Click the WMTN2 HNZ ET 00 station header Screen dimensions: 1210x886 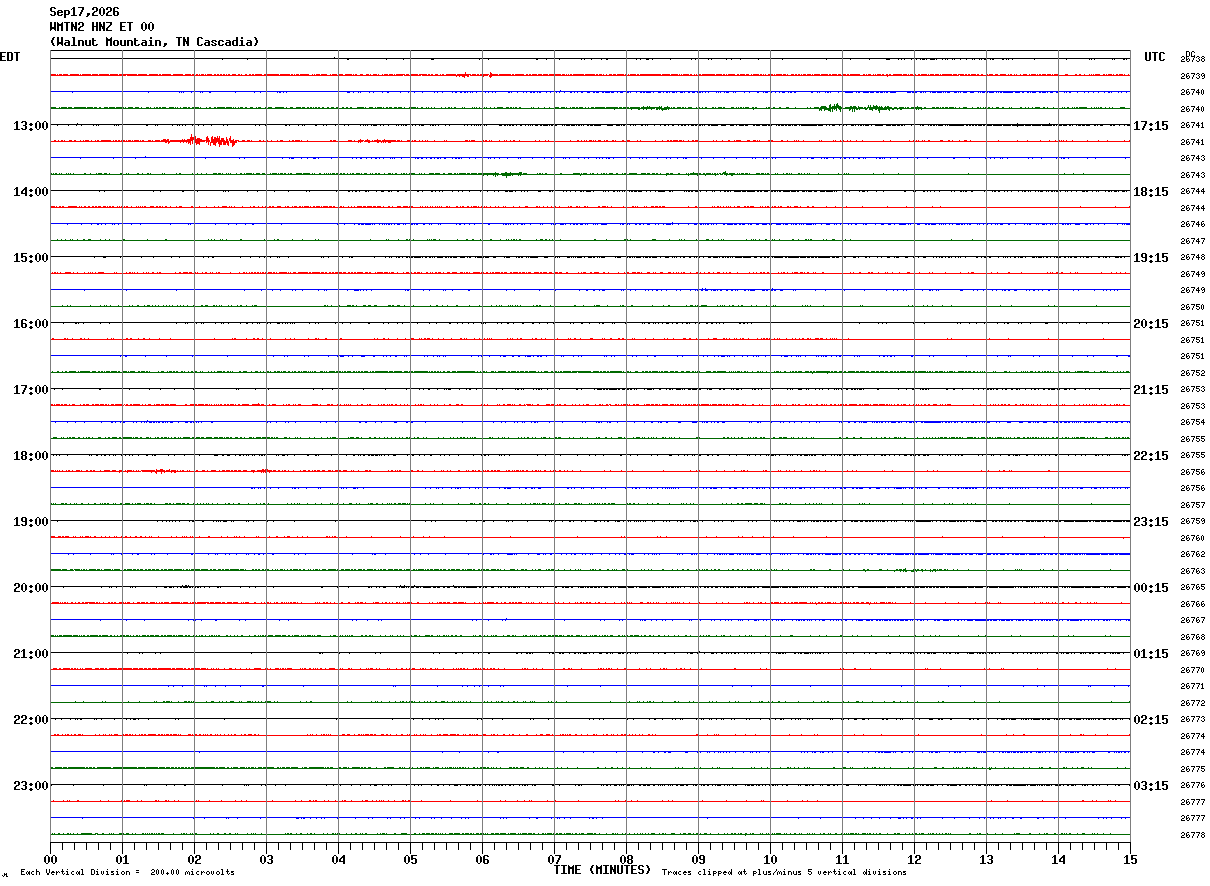pos(102,27)
